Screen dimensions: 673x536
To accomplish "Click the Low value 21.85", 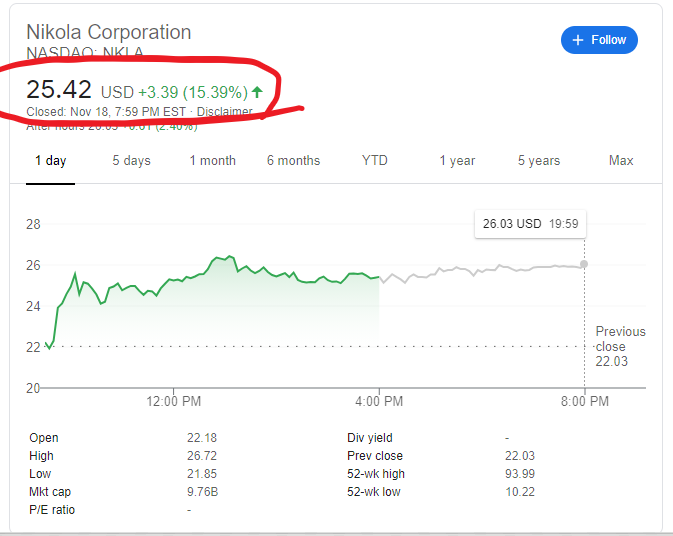I will pos(202,474).
